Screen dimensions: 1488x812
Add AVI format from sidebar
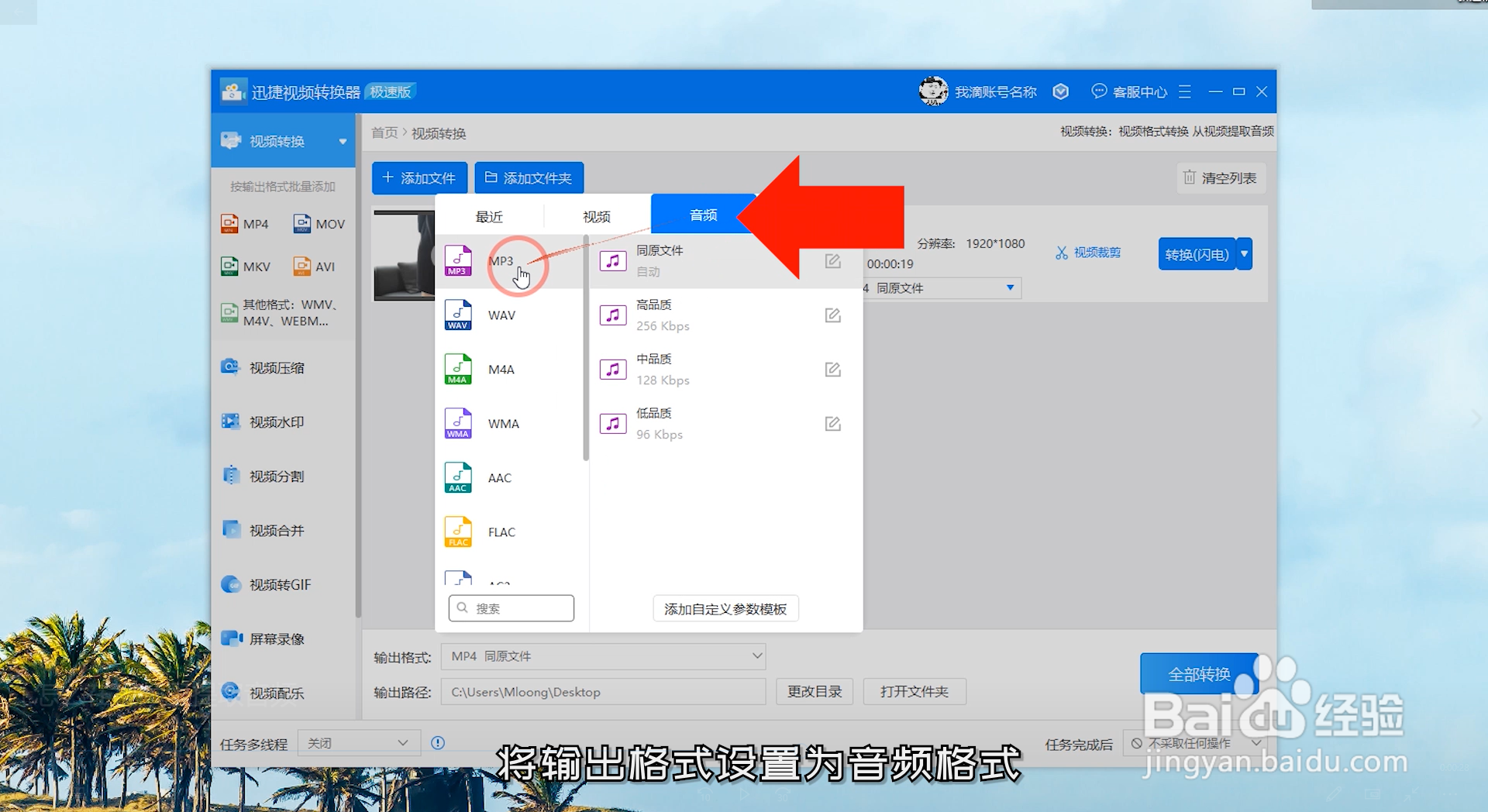pyautogui.click(x=314, y=267)
